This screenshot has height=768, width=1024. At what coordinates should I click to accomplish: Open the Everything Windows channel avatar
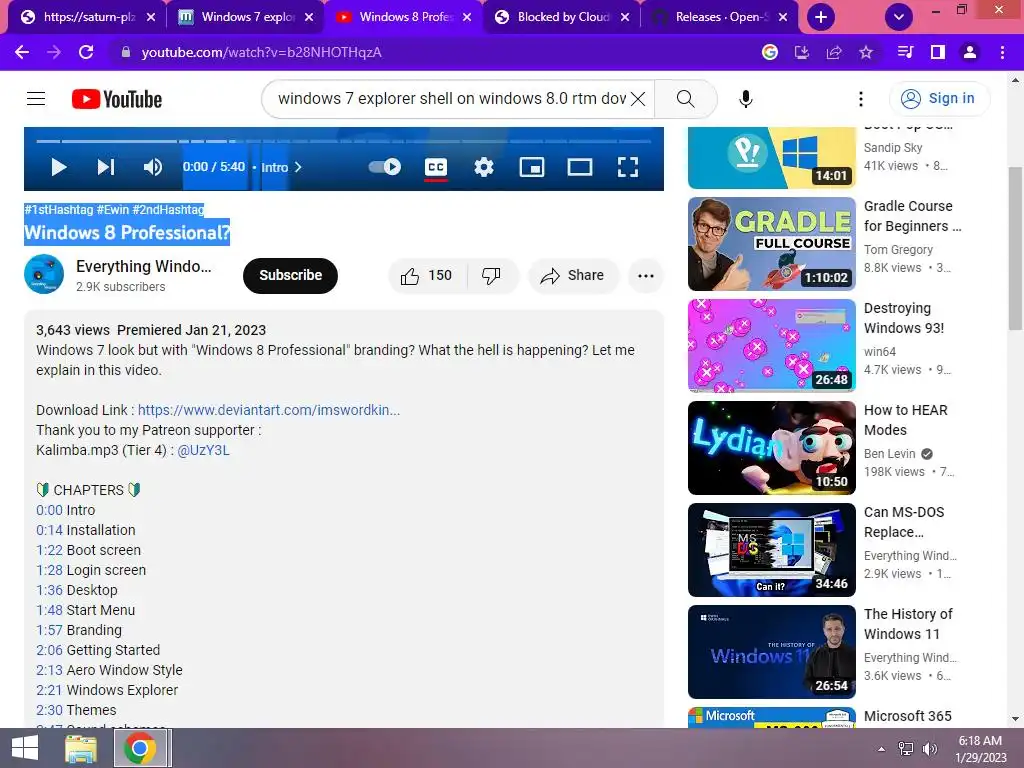44,274
